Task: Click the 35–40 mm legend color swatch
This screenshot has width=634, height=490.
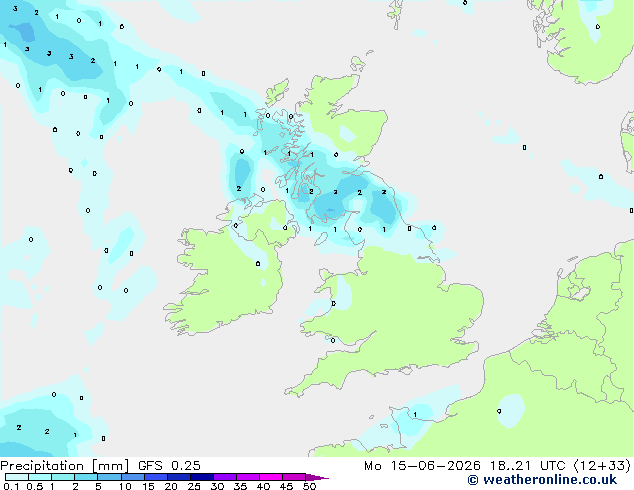Action: (x=248, y=477)
